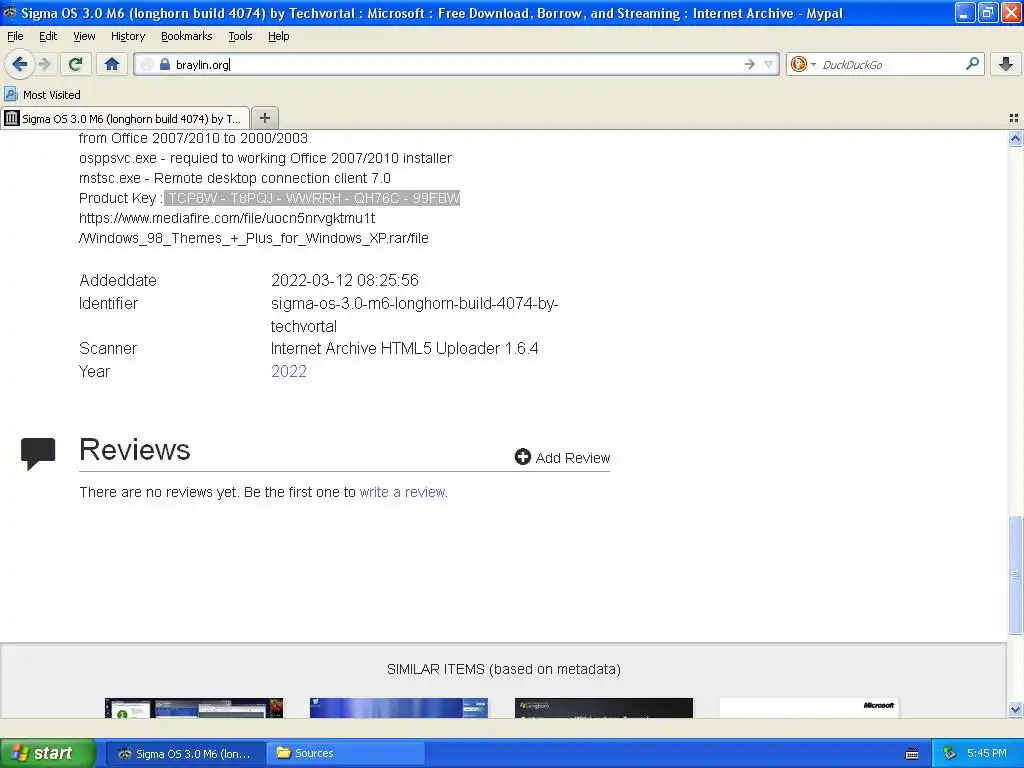Open DuckDuckGo search engine selector
1024x768 pixels.
(803, 64)
